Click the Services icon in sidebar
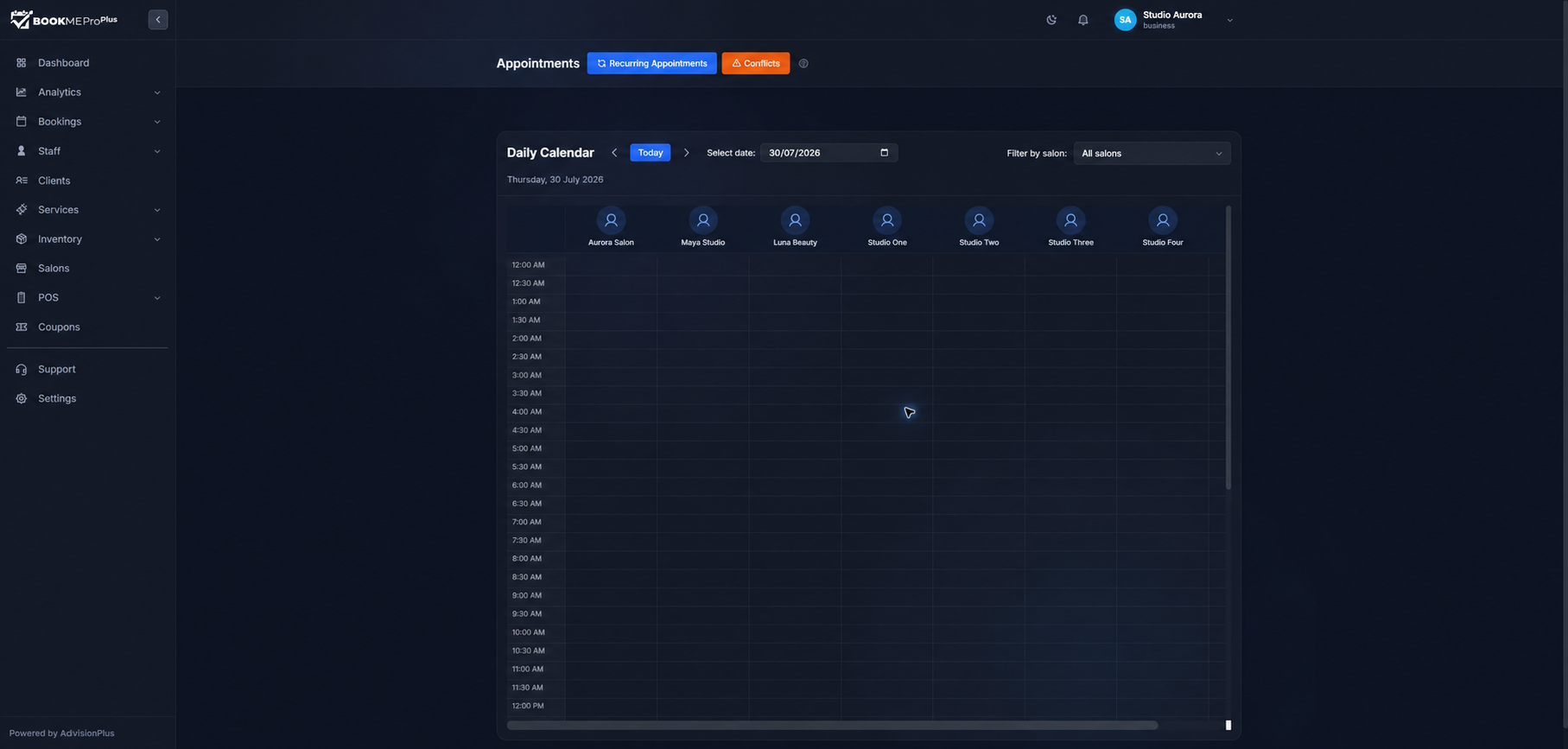Image resolution: width=1568 pixels, height=749 pixels. 22,210
